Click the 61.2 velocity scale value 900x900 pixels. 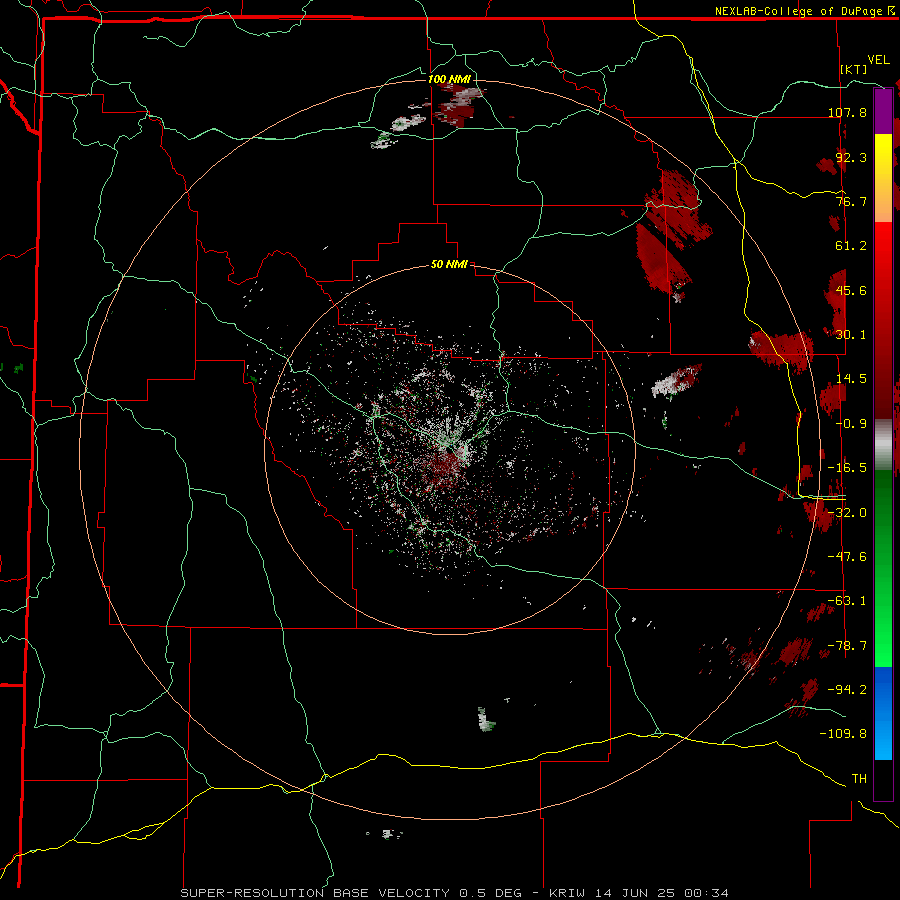851,246
